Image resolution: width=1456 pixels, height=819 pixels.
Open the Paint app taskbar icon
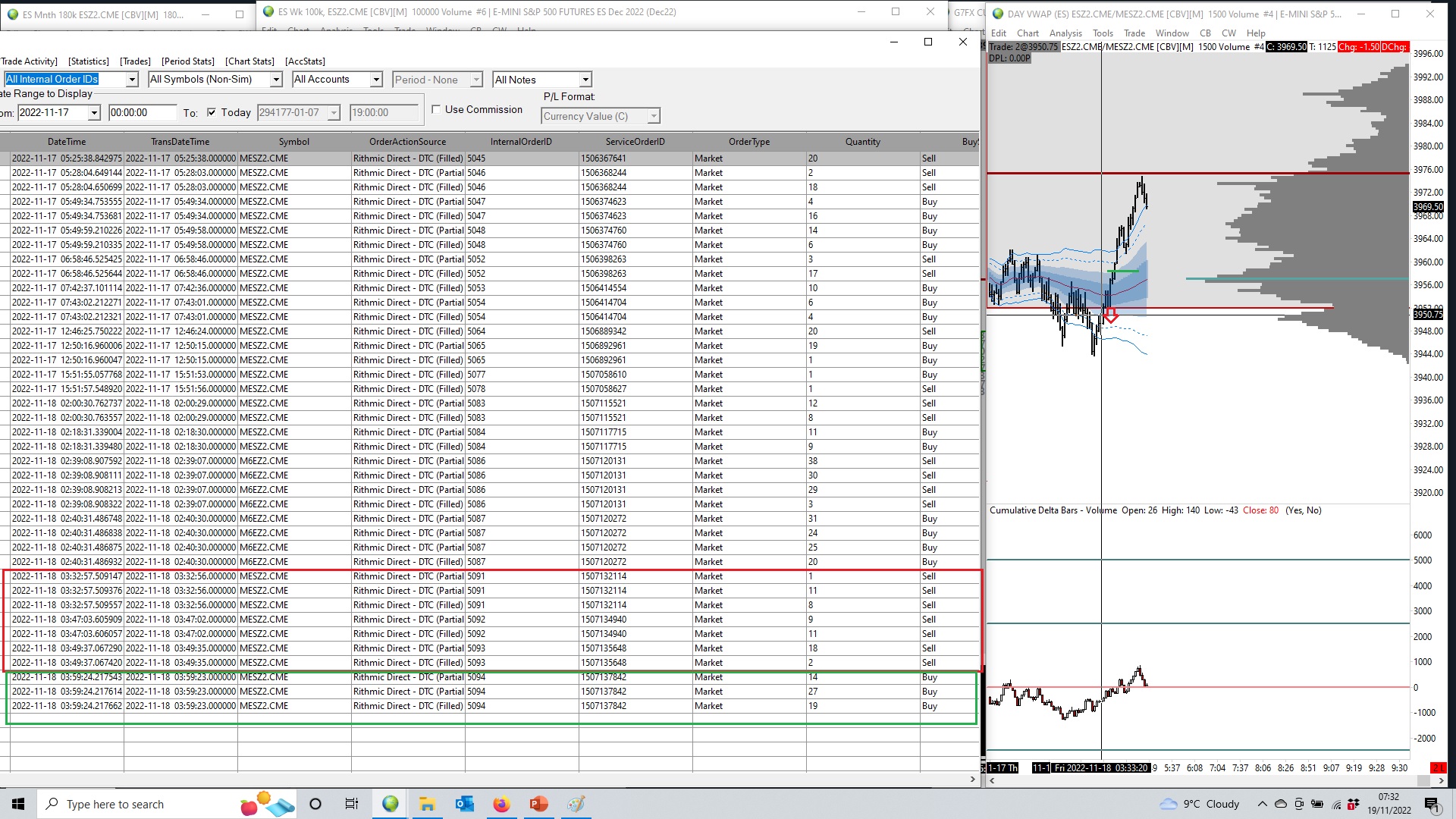[576, 804]
